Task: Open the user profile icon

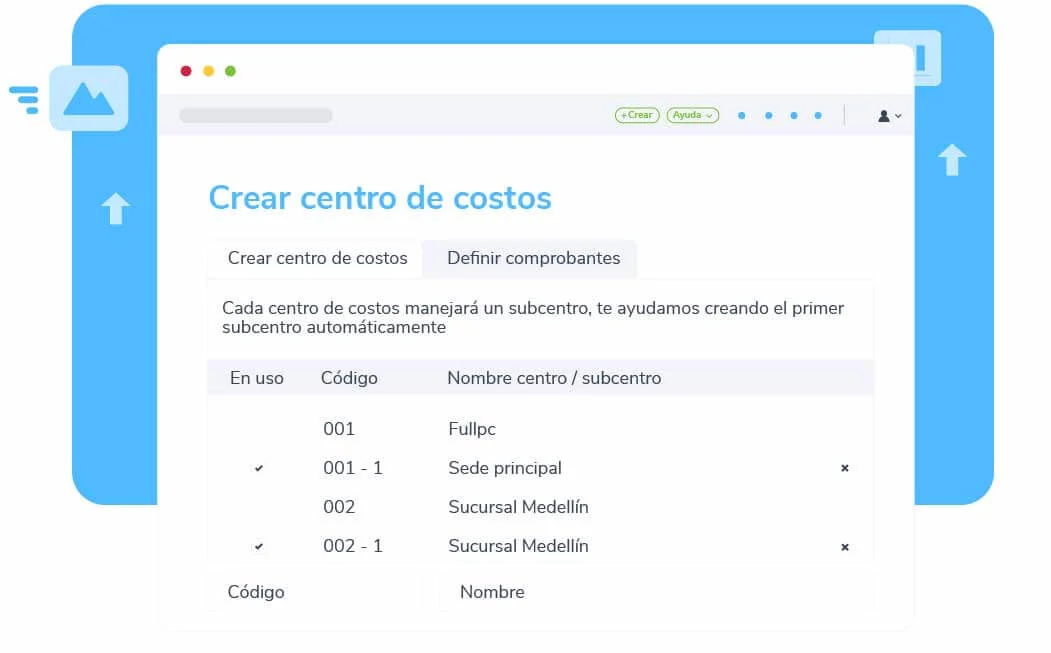Action: (x=885, y=115)
